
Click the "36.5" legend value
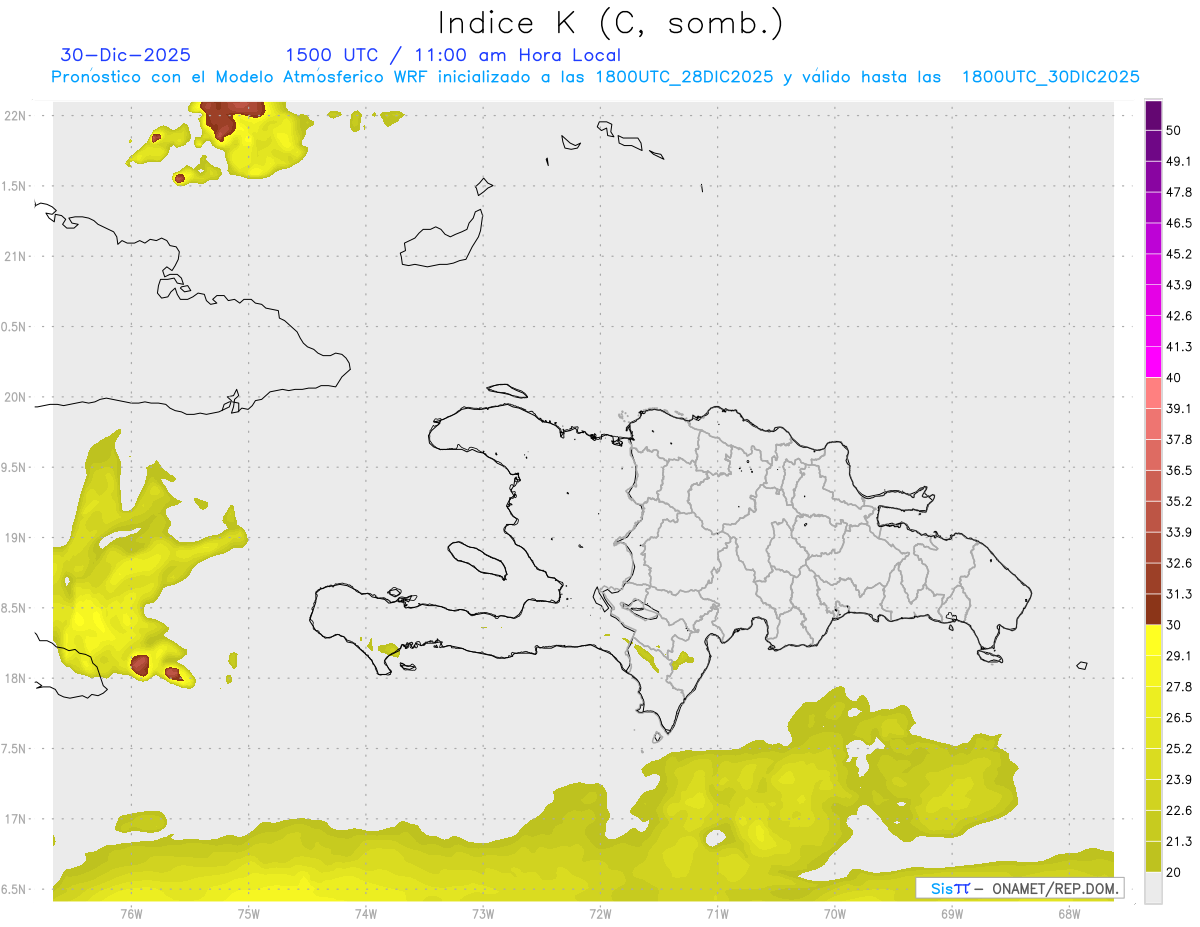[x=1179, y=470]
